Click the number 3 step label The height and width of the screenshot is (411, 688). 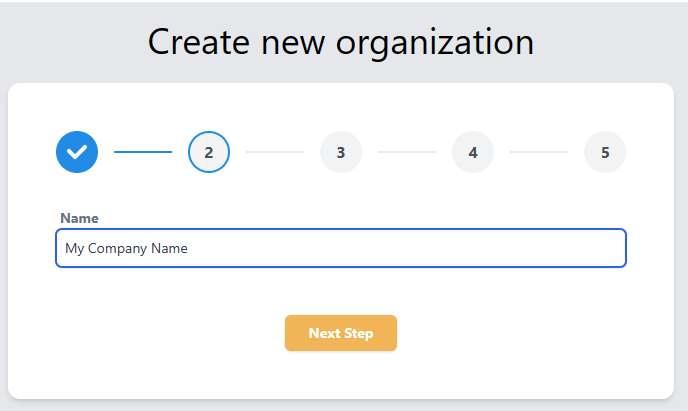tap(341, 153)
